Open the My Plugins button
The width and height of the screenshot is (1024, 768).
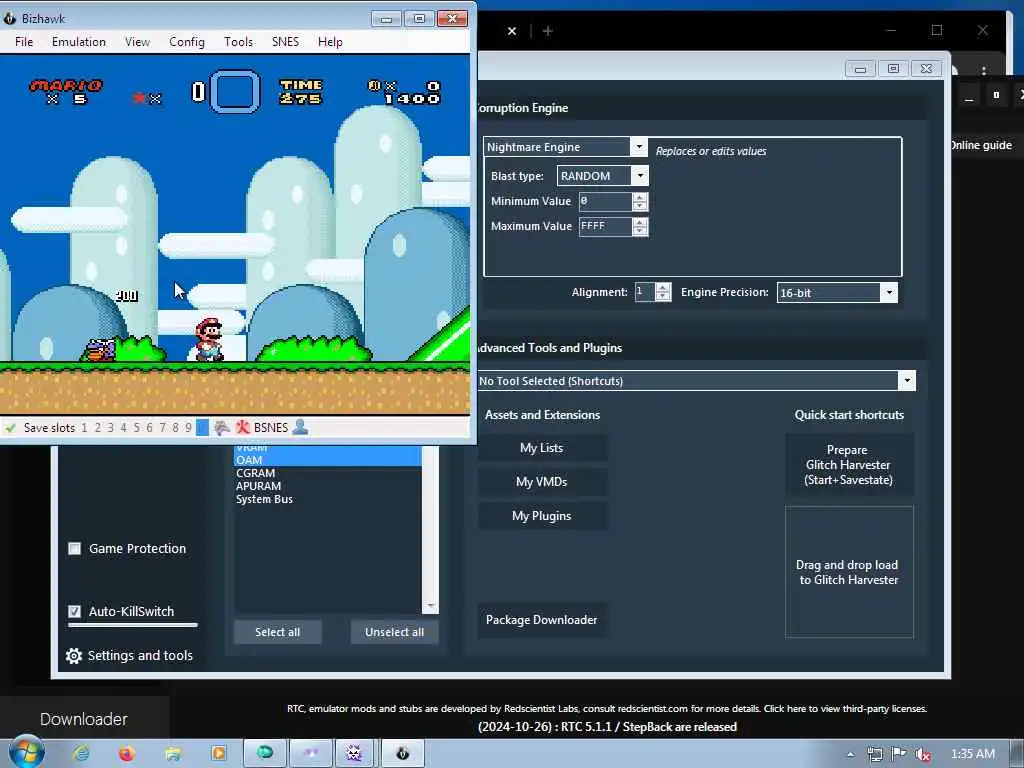click(x=542, y=516)
